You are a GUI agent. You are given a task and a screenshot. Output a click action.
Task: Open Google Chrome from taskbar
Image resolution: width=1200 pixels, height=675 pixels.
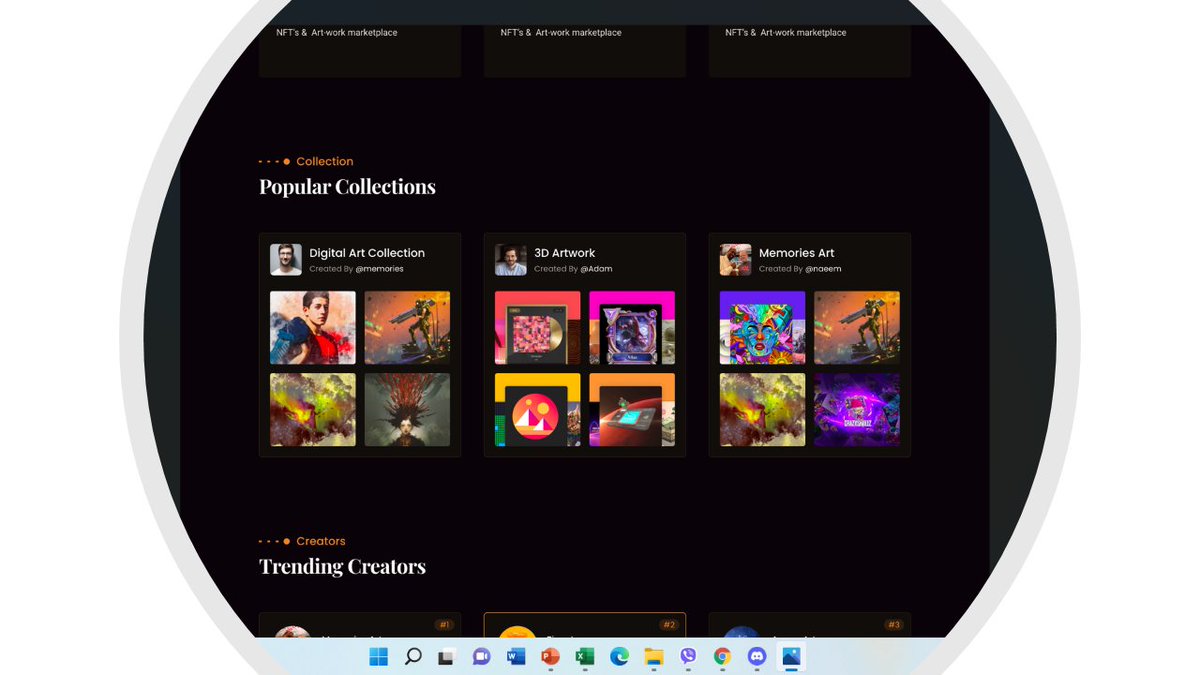pos(722,657)
